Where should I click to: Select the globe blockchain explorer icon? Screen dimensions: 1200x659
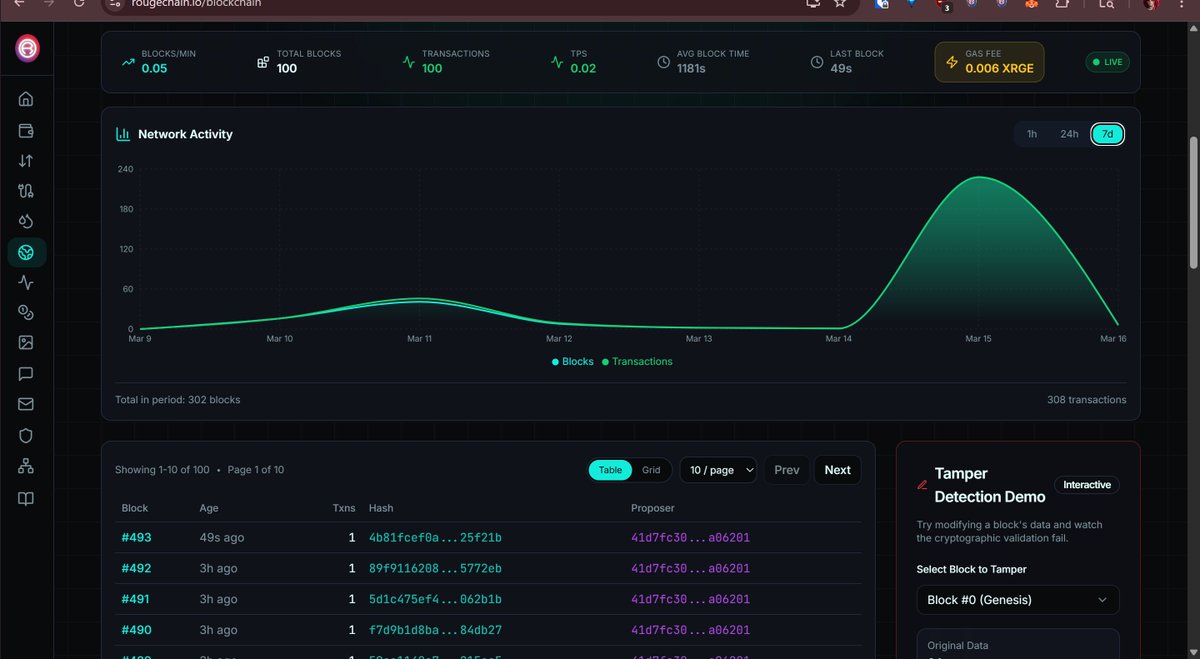[x=25, y=252]
